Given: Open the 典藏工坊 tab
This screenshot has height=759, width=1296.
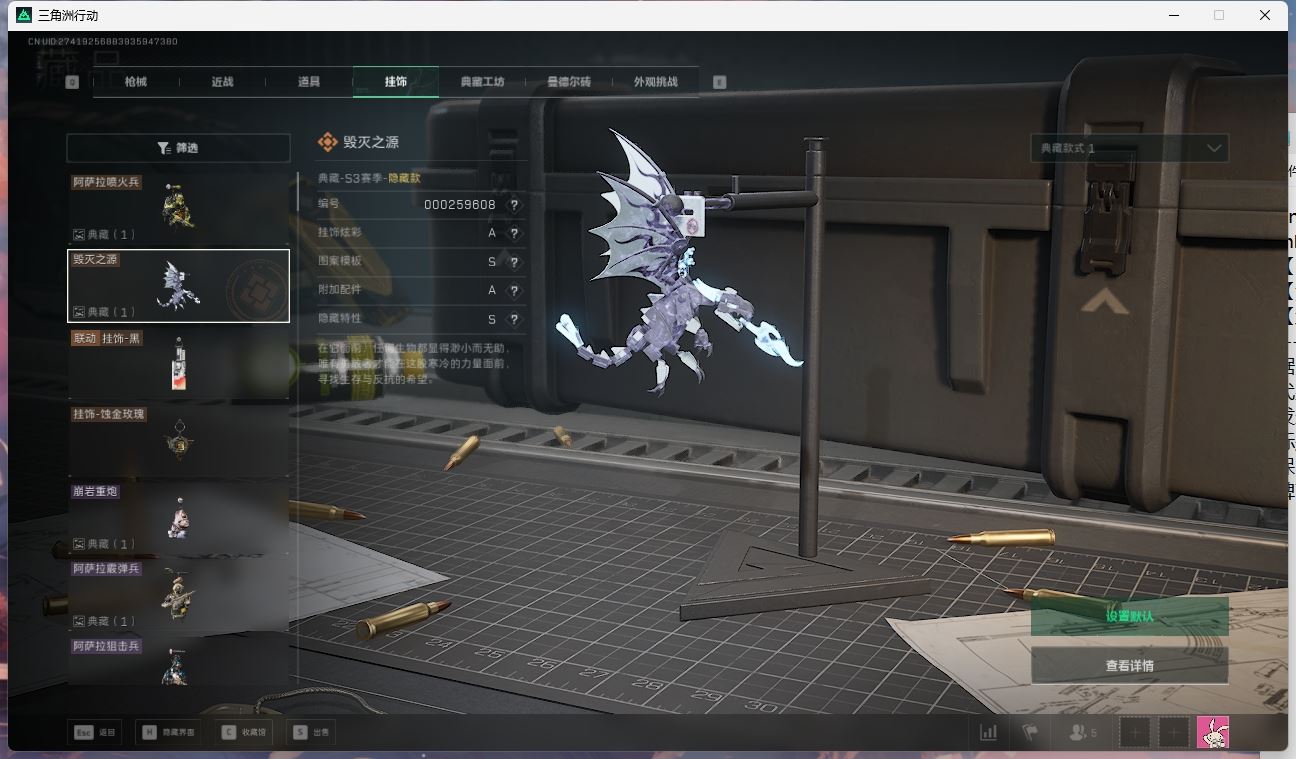Looking at the screenshot, I should coord(482,82).
